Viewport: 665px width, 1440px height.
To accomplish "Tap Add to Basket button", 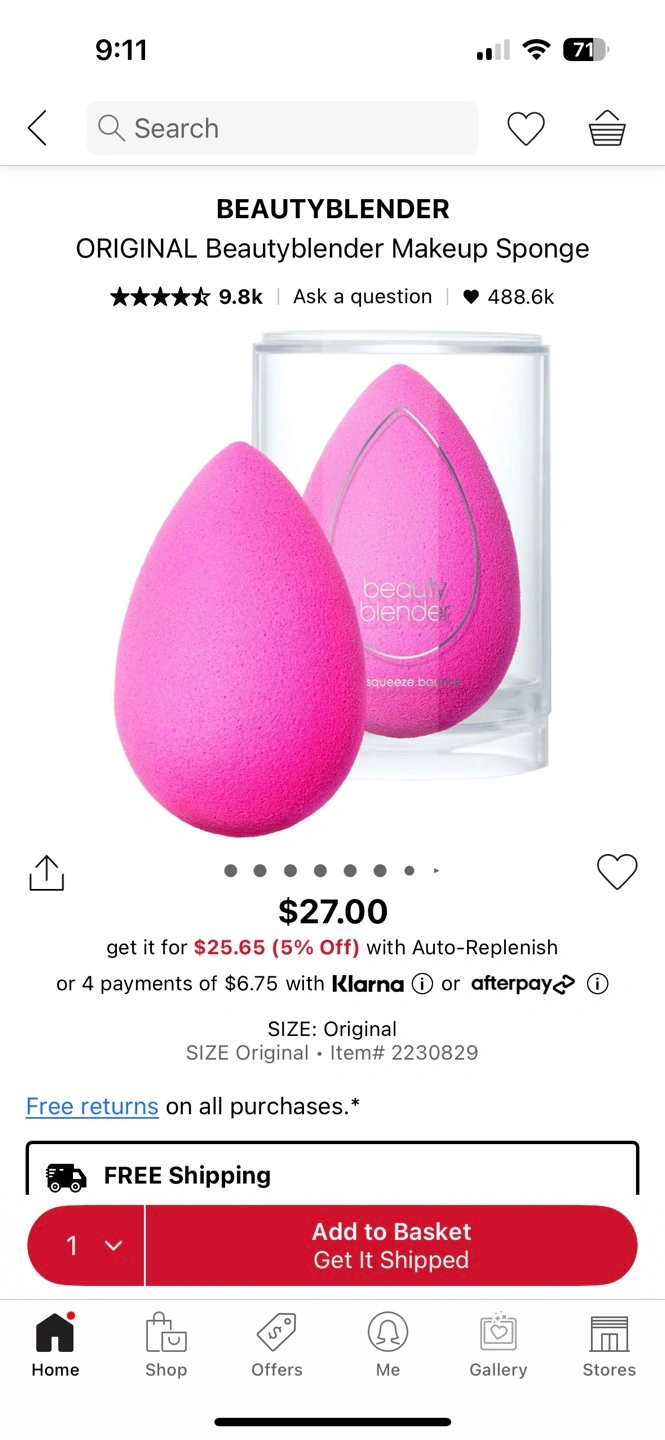I will [392, 1245].
